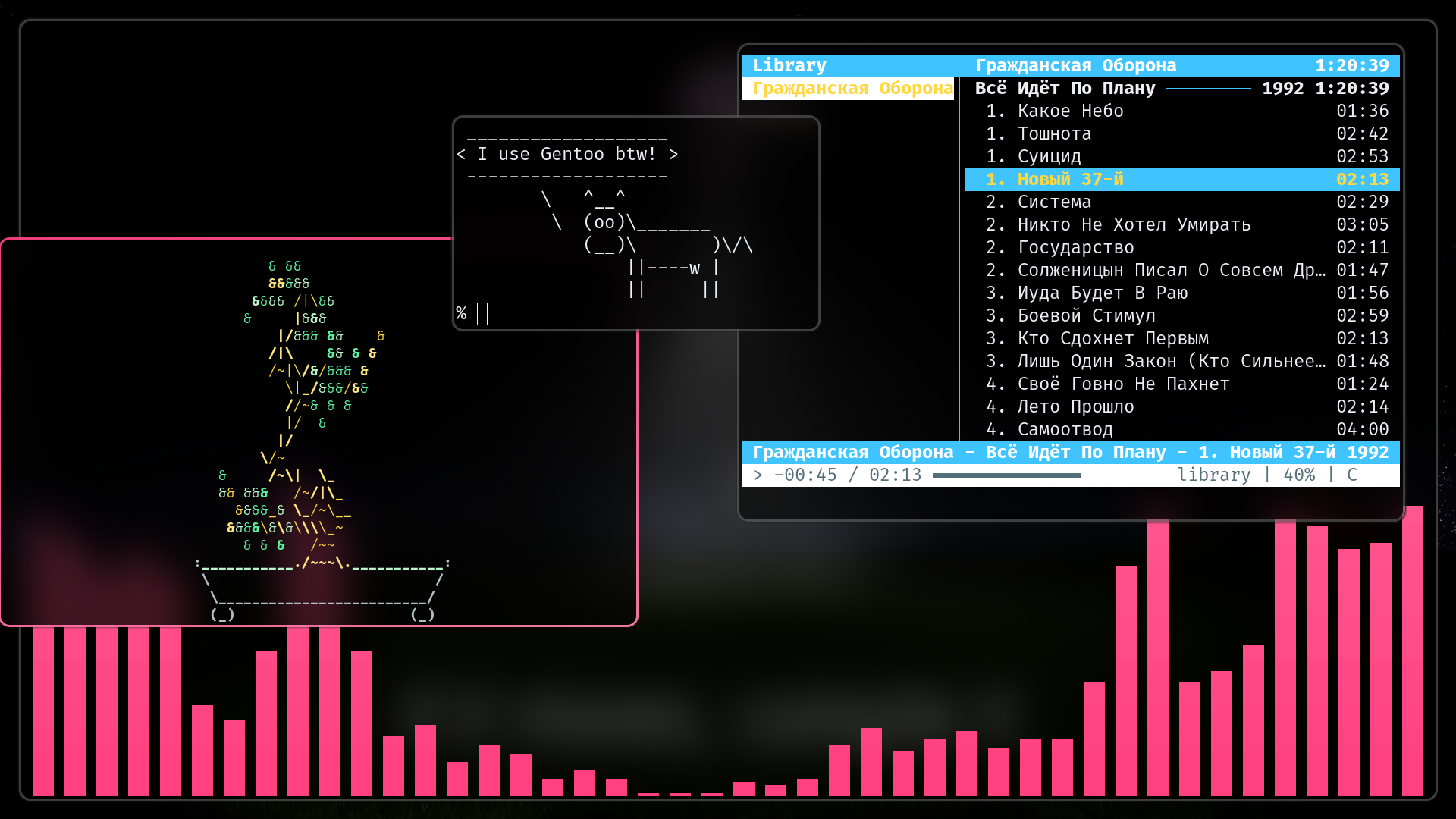Click the playback progress bar

pos(1006,475)
